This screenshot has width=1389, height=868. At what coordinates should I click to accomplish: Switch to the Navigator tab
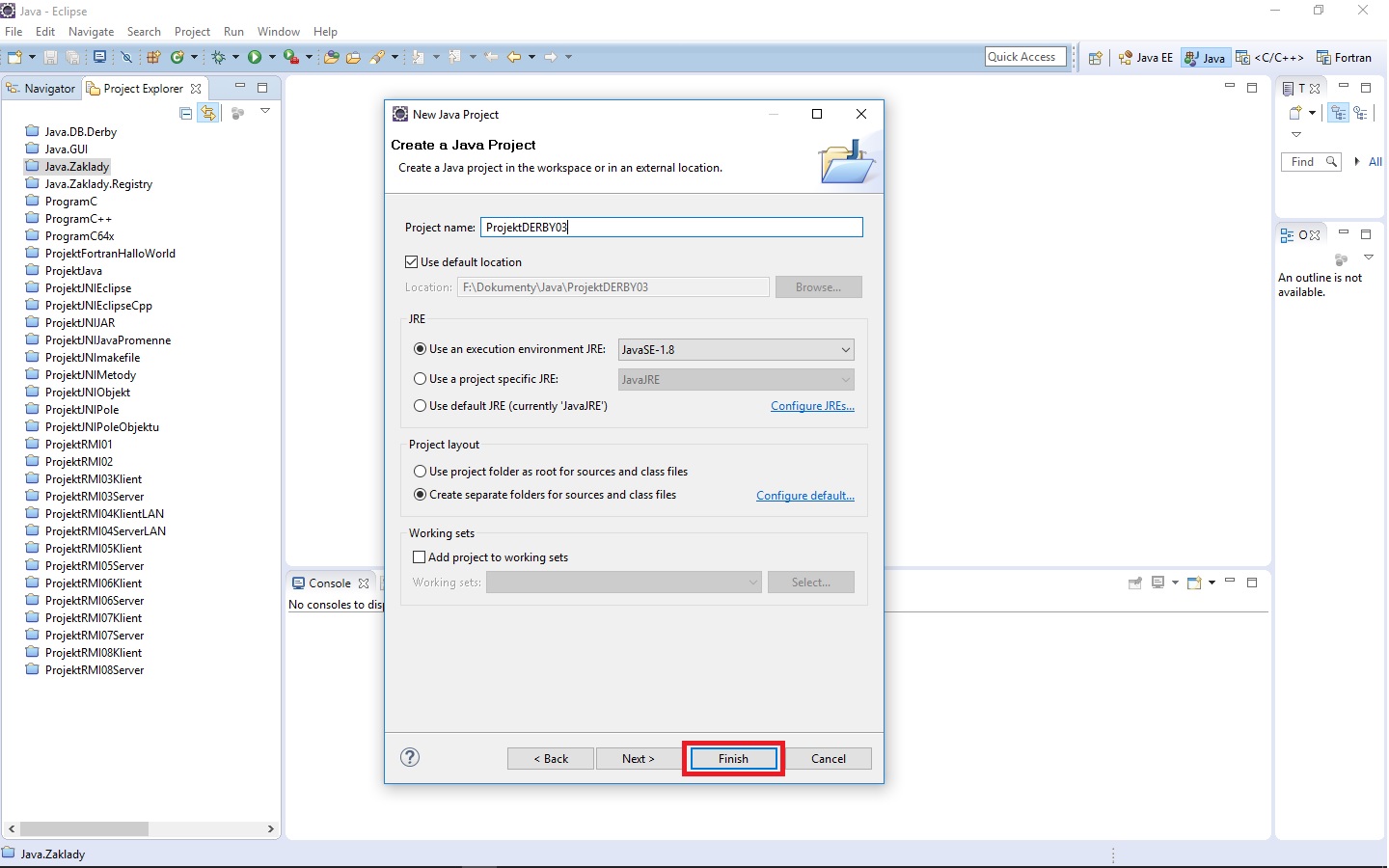41,89
